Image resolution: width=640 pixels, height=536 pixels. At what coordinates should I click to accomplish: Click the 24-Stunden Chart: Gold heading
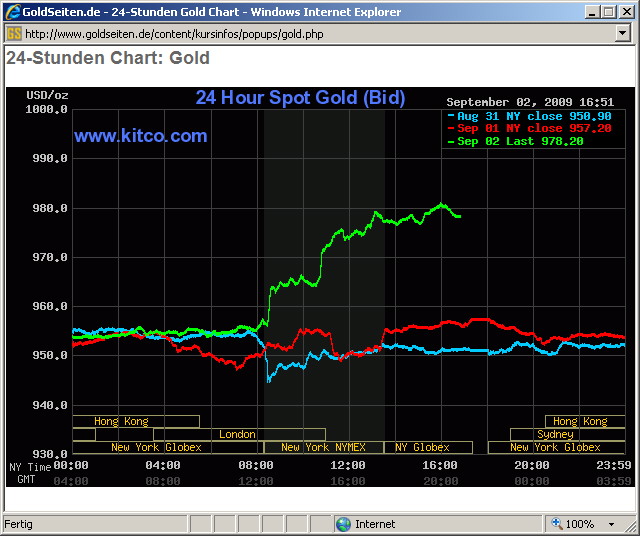coord(108,58)
